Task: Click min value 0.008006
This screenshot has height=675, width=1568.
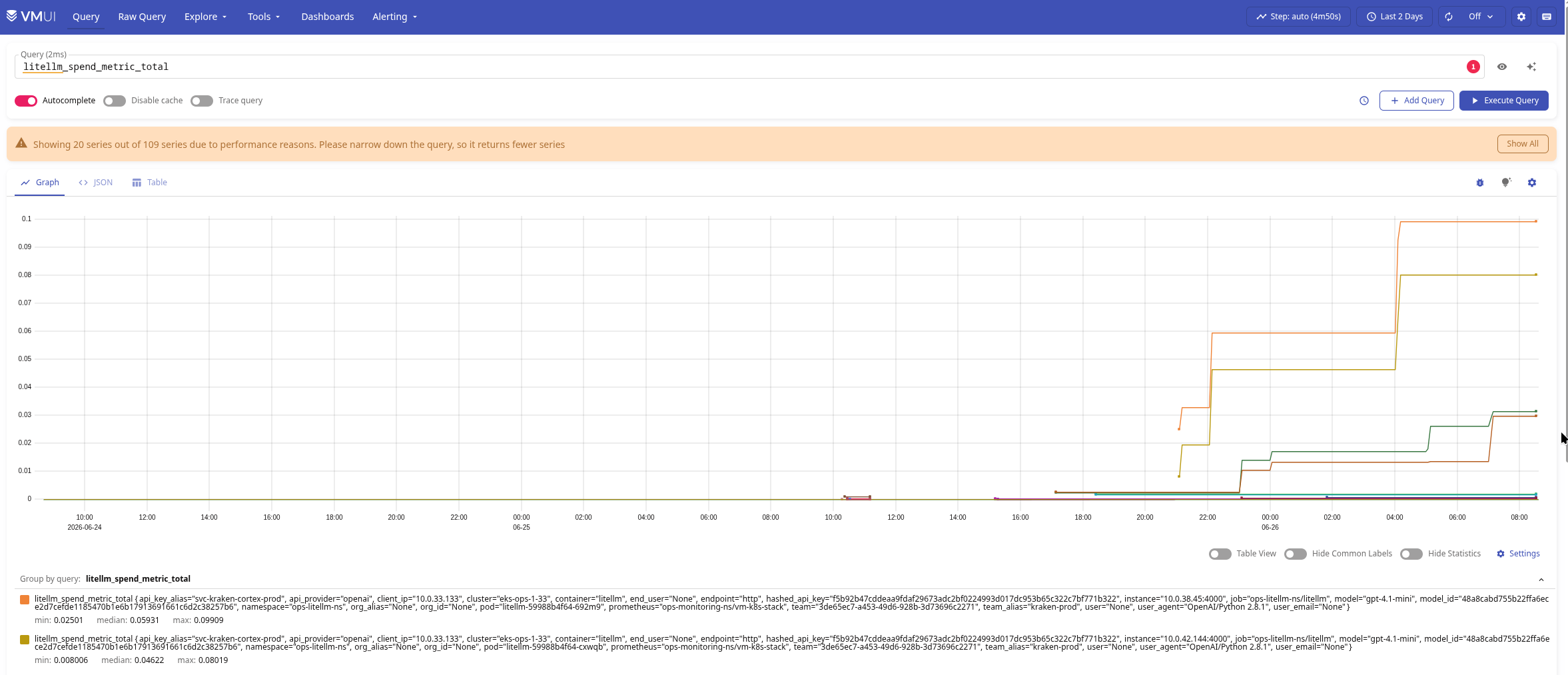Action: coord(71,660)
